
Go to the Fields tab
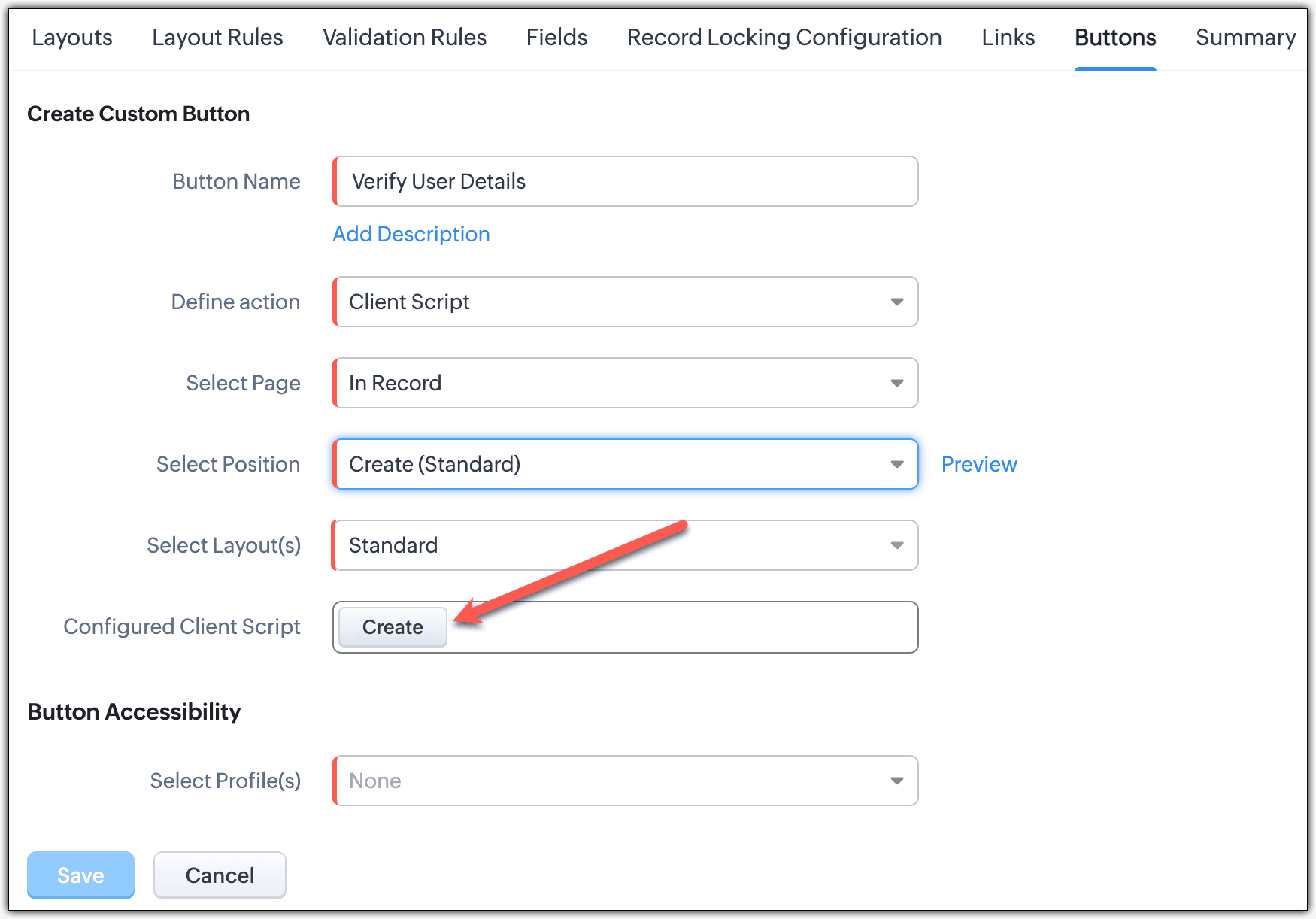[556, 38]
